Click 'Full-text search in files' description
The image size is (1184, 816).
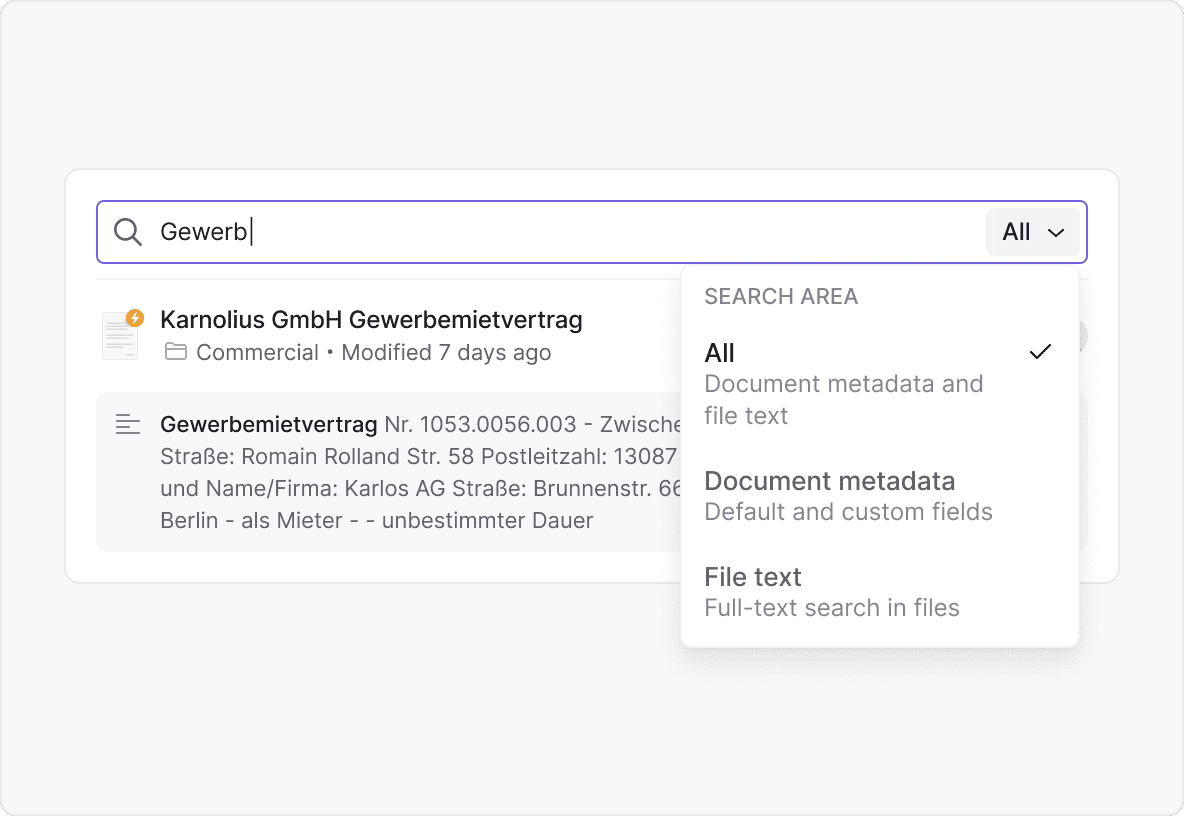click(x=832, y=608)
